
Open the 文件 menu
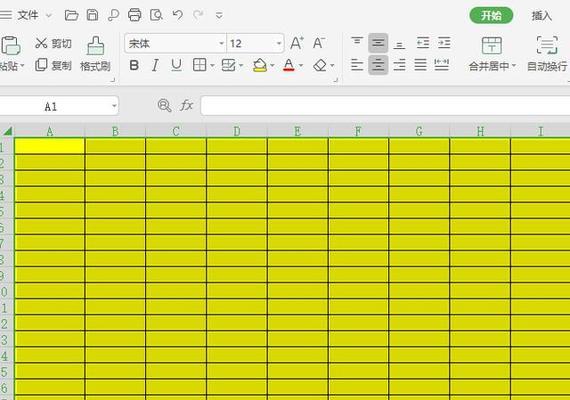click(28, 15)
